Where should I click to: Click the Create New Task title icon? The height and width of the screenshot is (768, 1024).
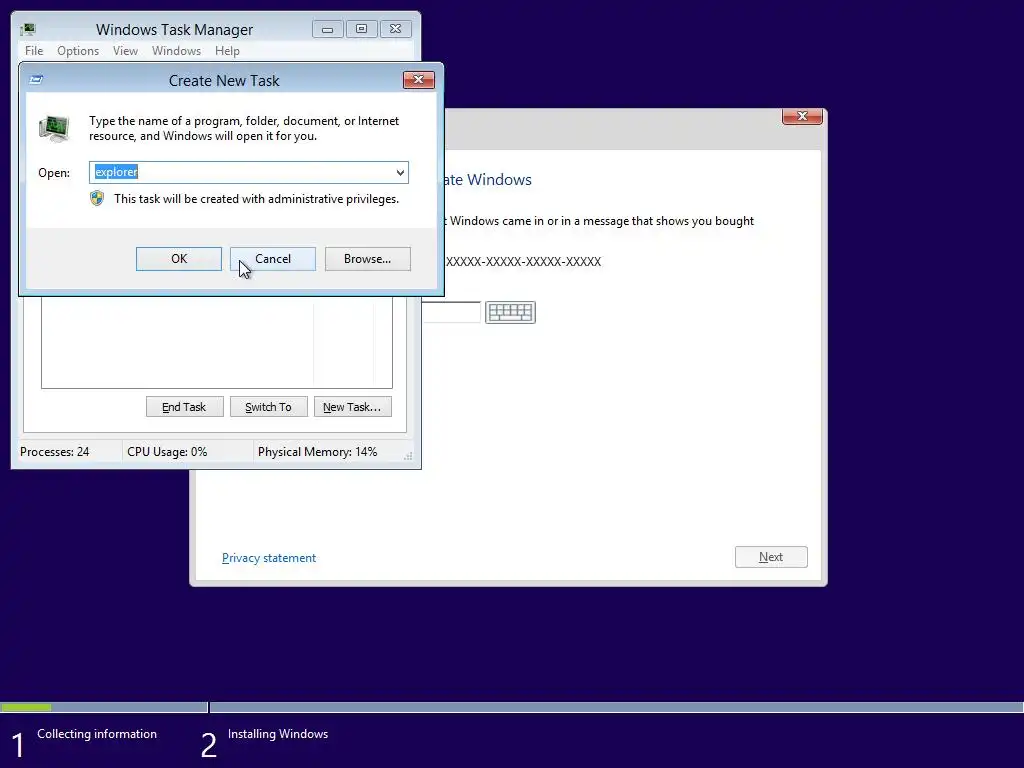point(36,80)
